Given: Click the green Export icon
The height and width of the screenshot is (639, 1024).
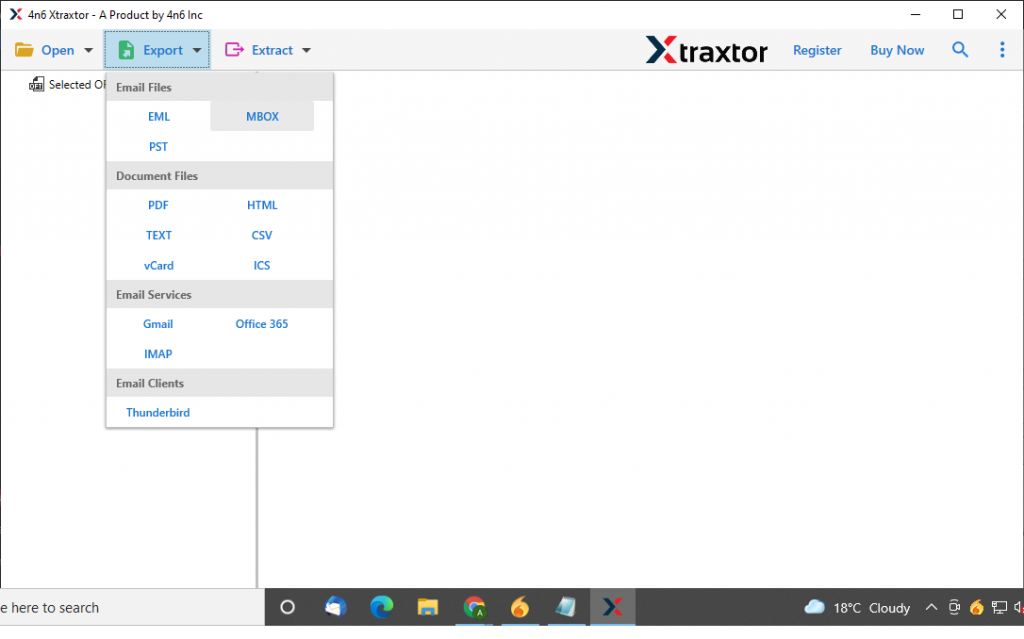Looking at the screenshot, I should click(125, 49).
